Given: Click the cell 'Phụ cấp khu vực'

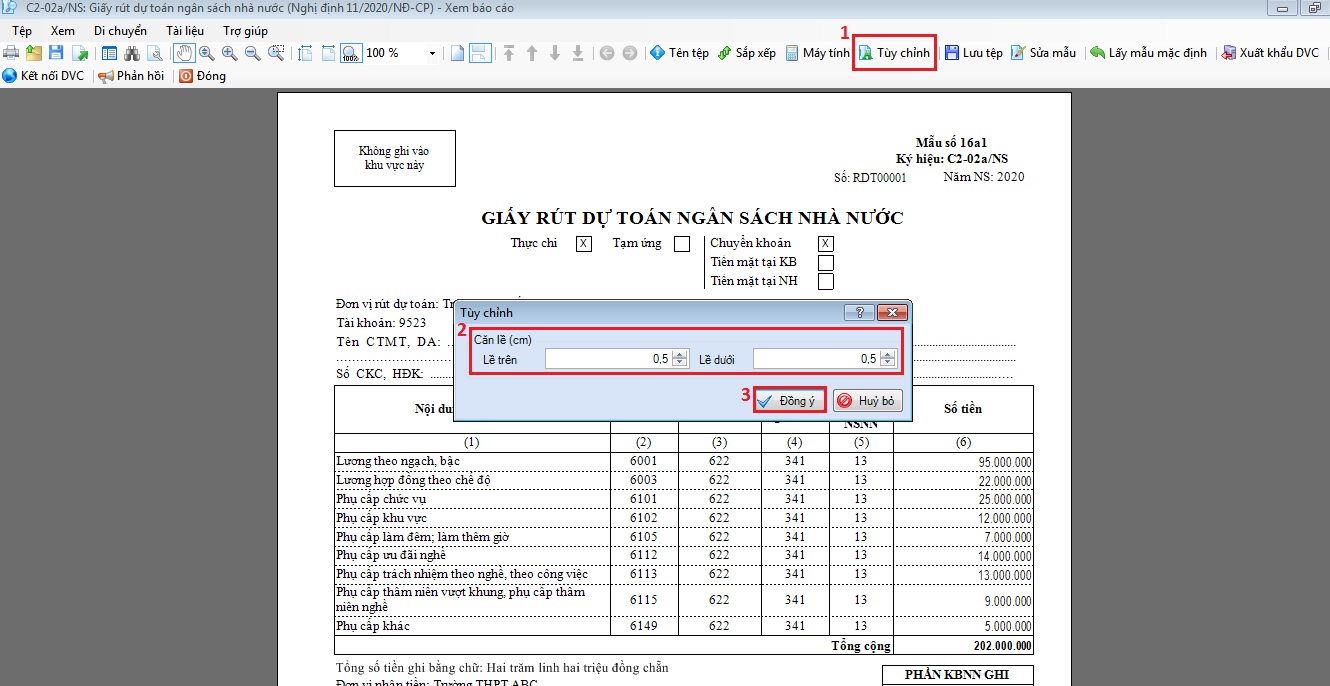Looking at the screenshot, I should coord(472,518).
